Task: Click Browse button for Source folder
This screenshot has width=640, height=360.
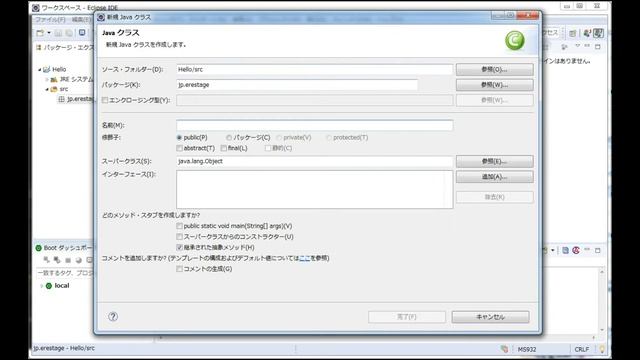Action: 494,69
